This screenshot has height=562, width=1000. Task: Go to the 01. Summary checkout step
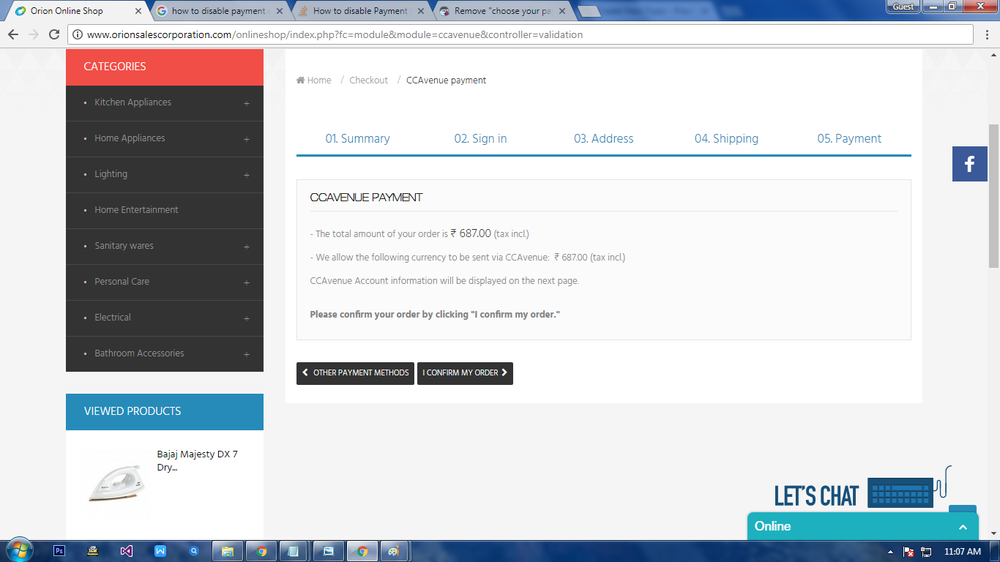tap(357, 138)
